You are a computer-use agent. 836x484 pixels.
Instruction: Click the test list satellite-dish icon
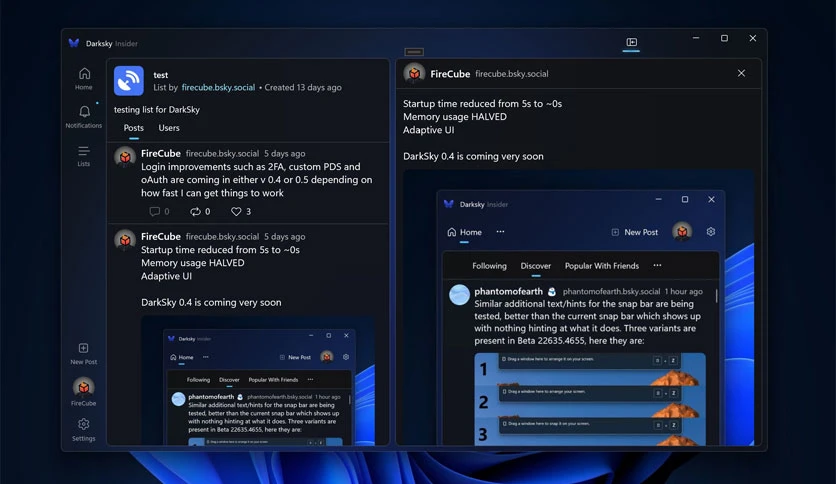[x=128, y=80]
